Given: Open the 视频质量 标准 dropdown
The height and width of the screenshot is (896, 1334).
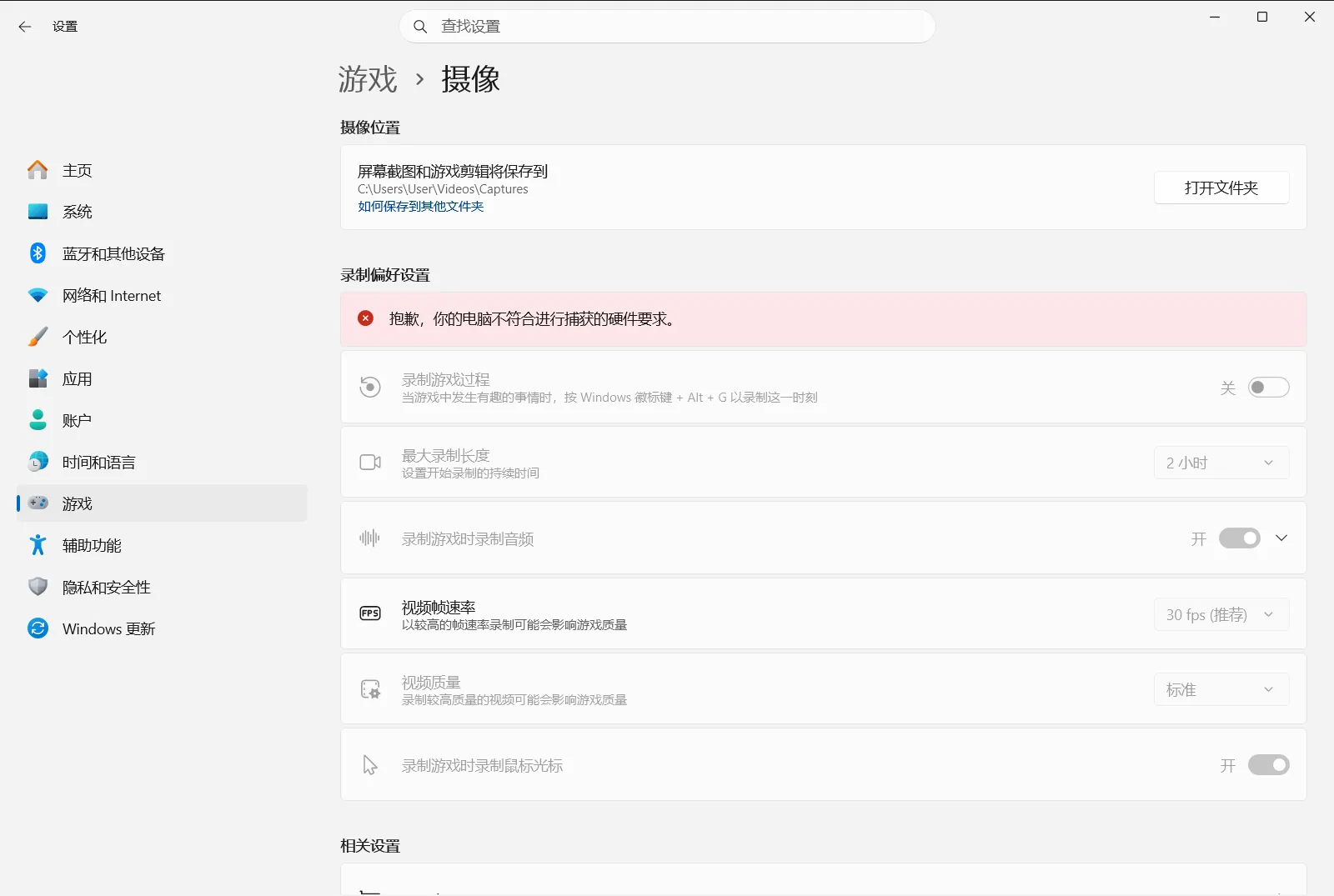Looking at the screenshot, I should pyautogui.click(x=1221, y=689).
